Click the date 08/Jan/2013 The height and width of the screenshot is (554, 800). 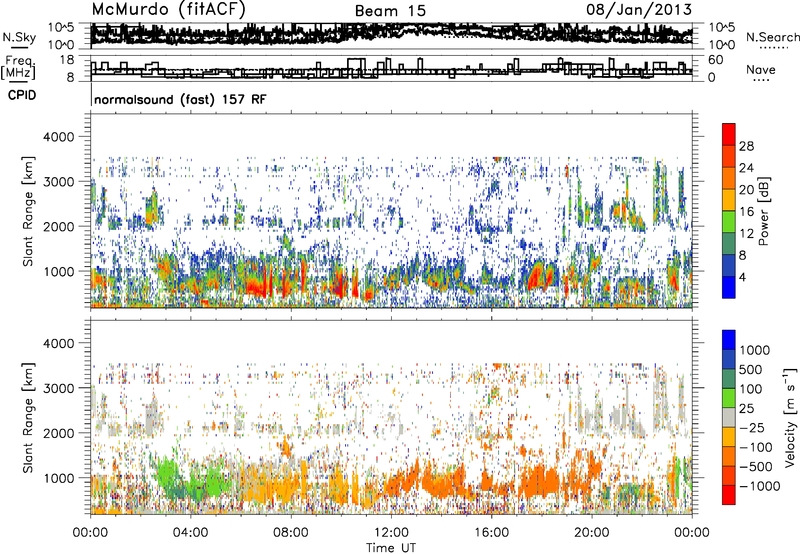(639, 10)
